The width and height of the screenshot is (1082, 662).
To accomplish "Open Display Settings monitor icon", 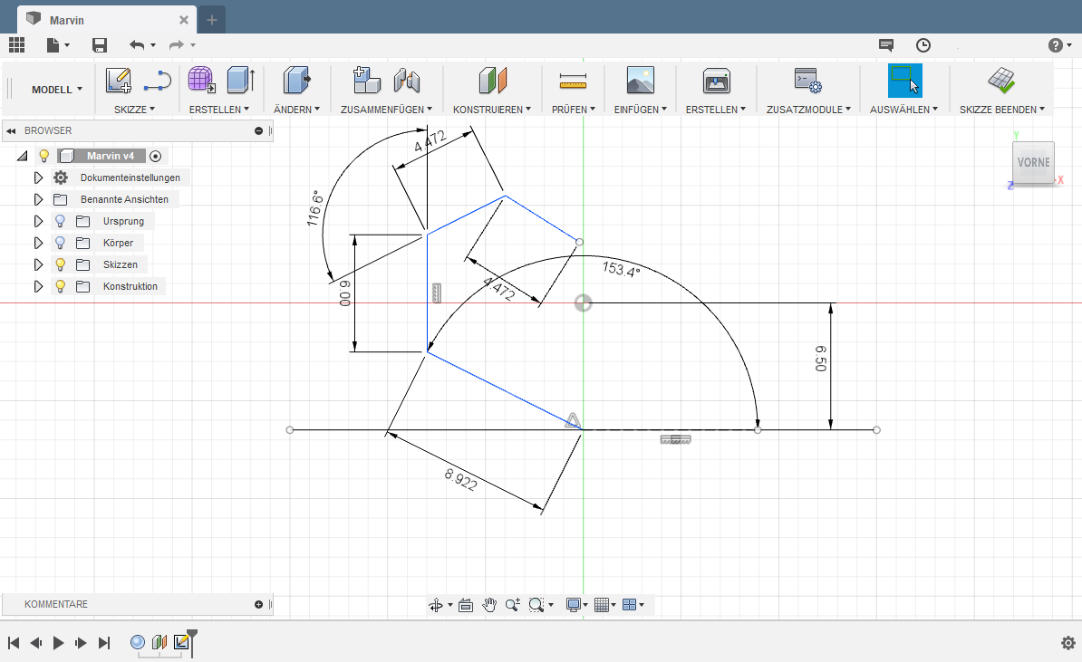I will coord(573,605).
